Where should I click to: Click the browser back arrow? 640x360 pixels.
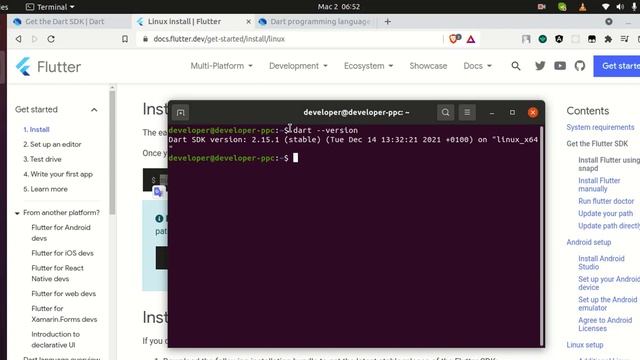coord(18,39)
